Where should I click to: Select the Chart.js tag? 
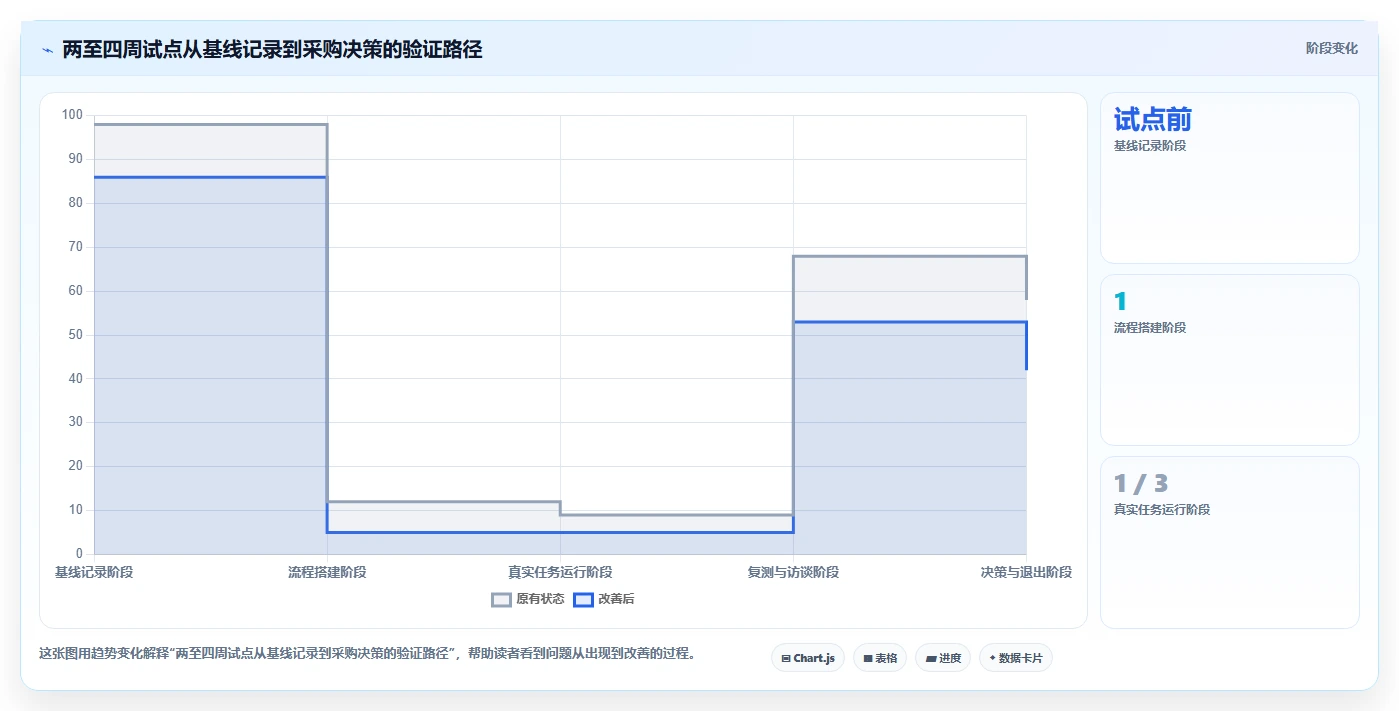coord(808,658)
